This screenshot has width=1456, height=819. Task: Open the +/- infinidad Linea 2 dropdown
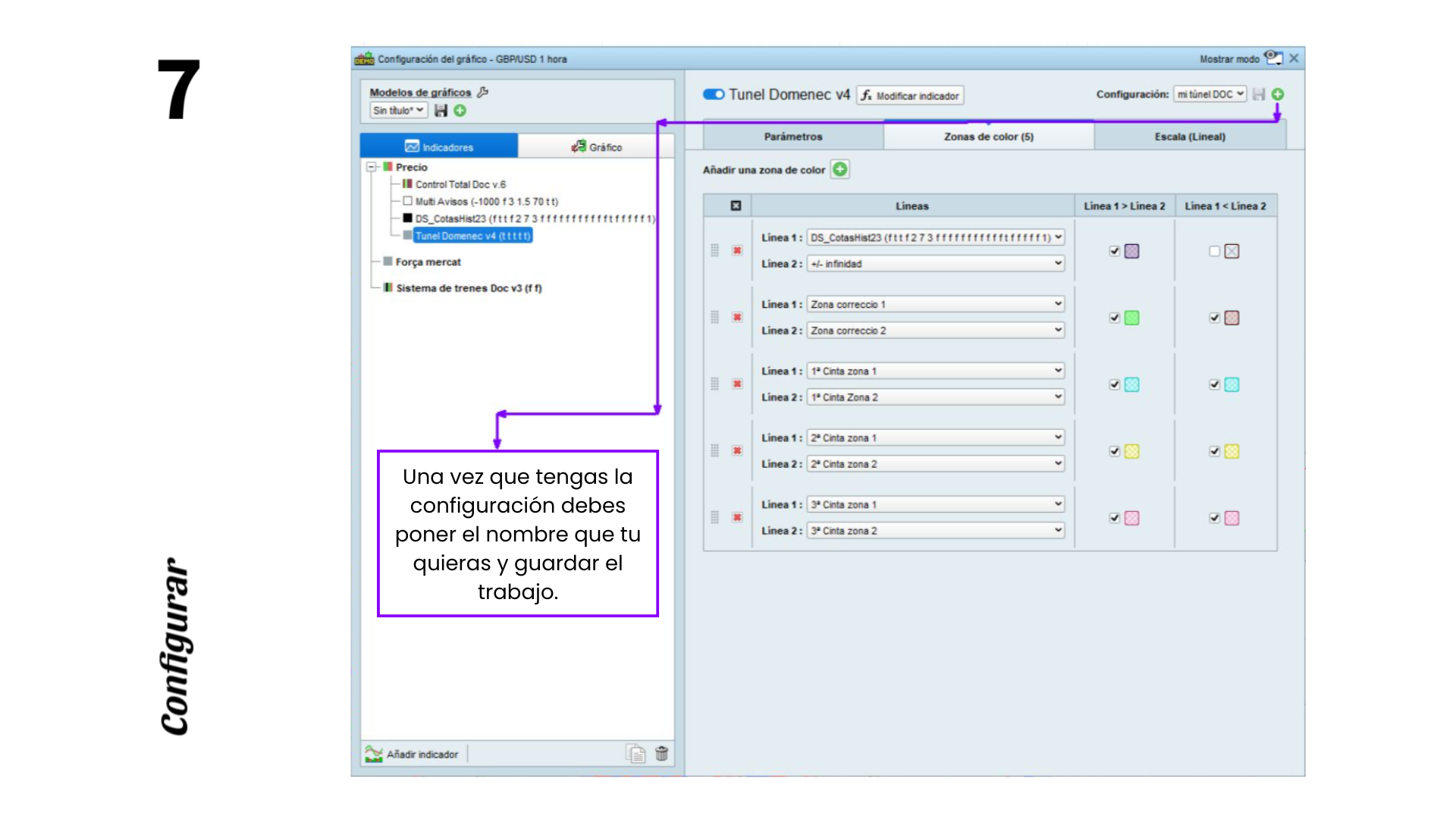pyautogui.click(x=935, y=264)
